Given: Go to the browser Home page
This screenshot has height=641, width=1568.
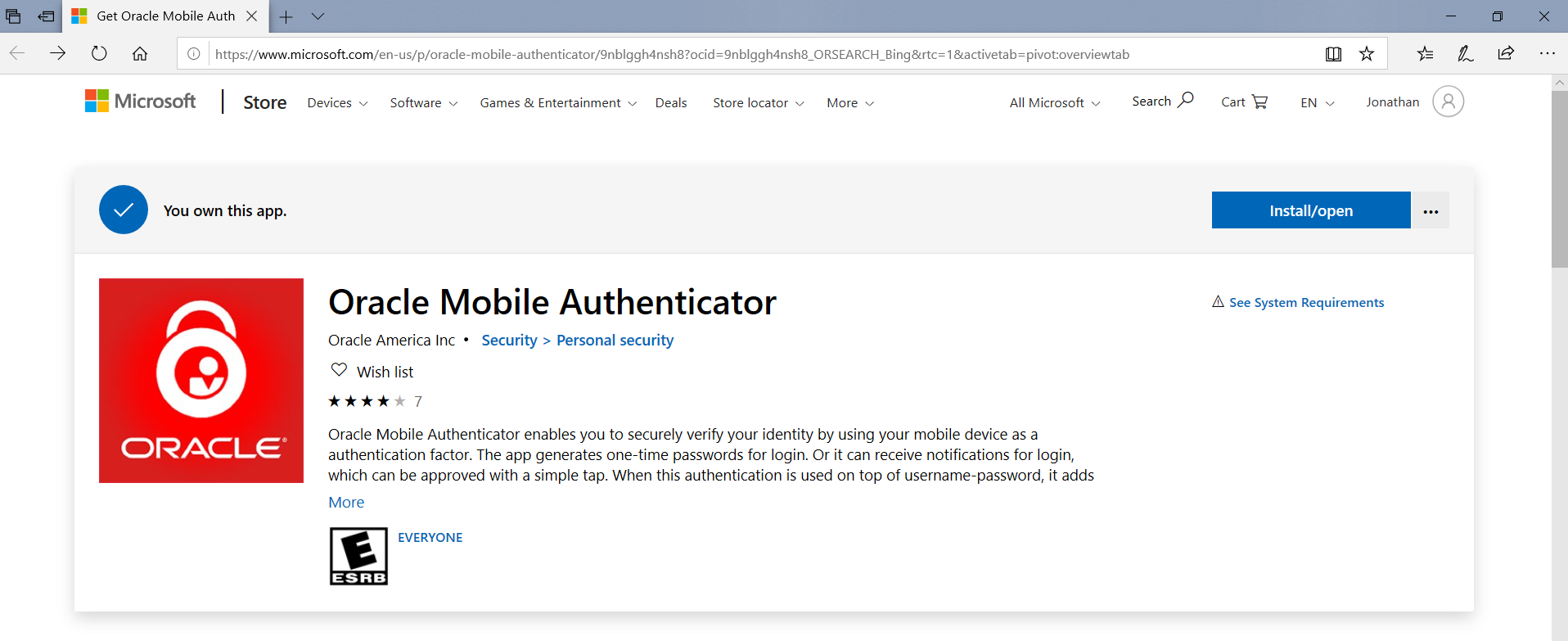Looking at the screenshot, I should click(140, 53).
